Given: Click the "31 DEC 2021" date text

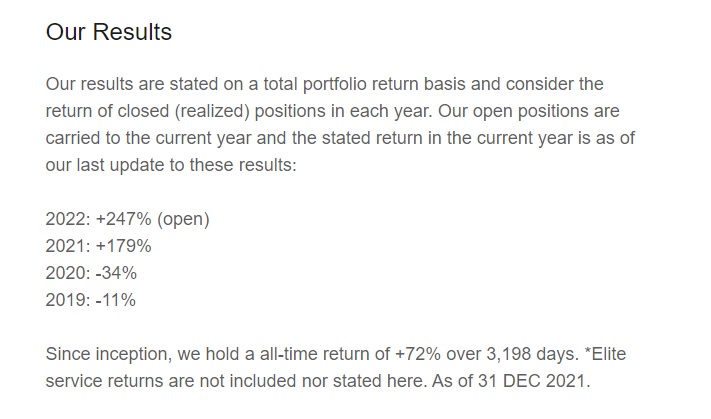Looking at the screenshot, I should (x=531, y=381).
